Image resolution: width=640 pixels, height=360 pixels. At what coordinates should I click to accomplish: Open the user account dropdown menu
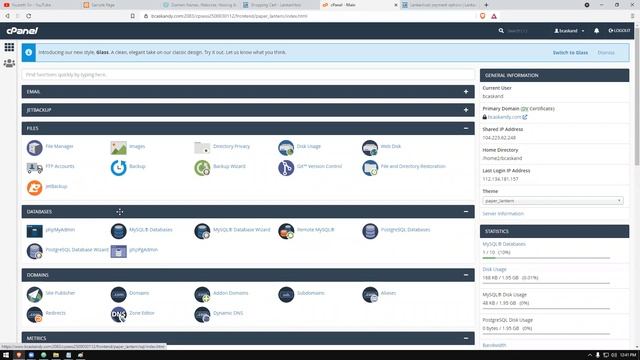coord(569,31)
